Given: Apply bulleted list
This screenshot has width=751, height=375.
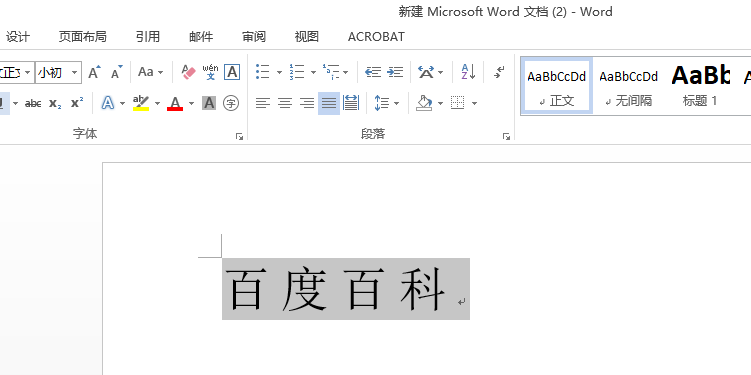Looking at the screenshot, I should [x=262, y=72].
